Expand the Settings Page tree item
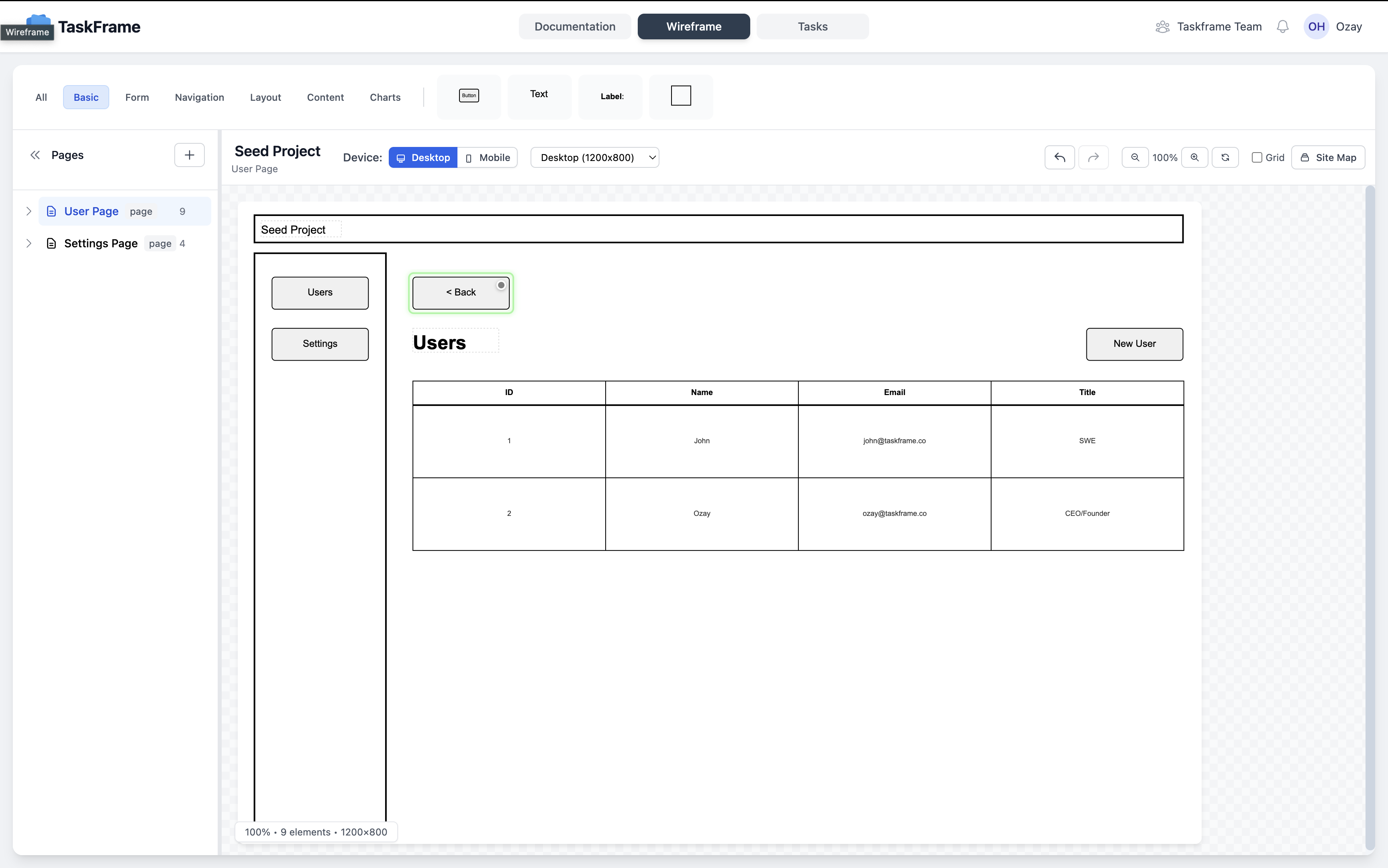 coord(28,243)
